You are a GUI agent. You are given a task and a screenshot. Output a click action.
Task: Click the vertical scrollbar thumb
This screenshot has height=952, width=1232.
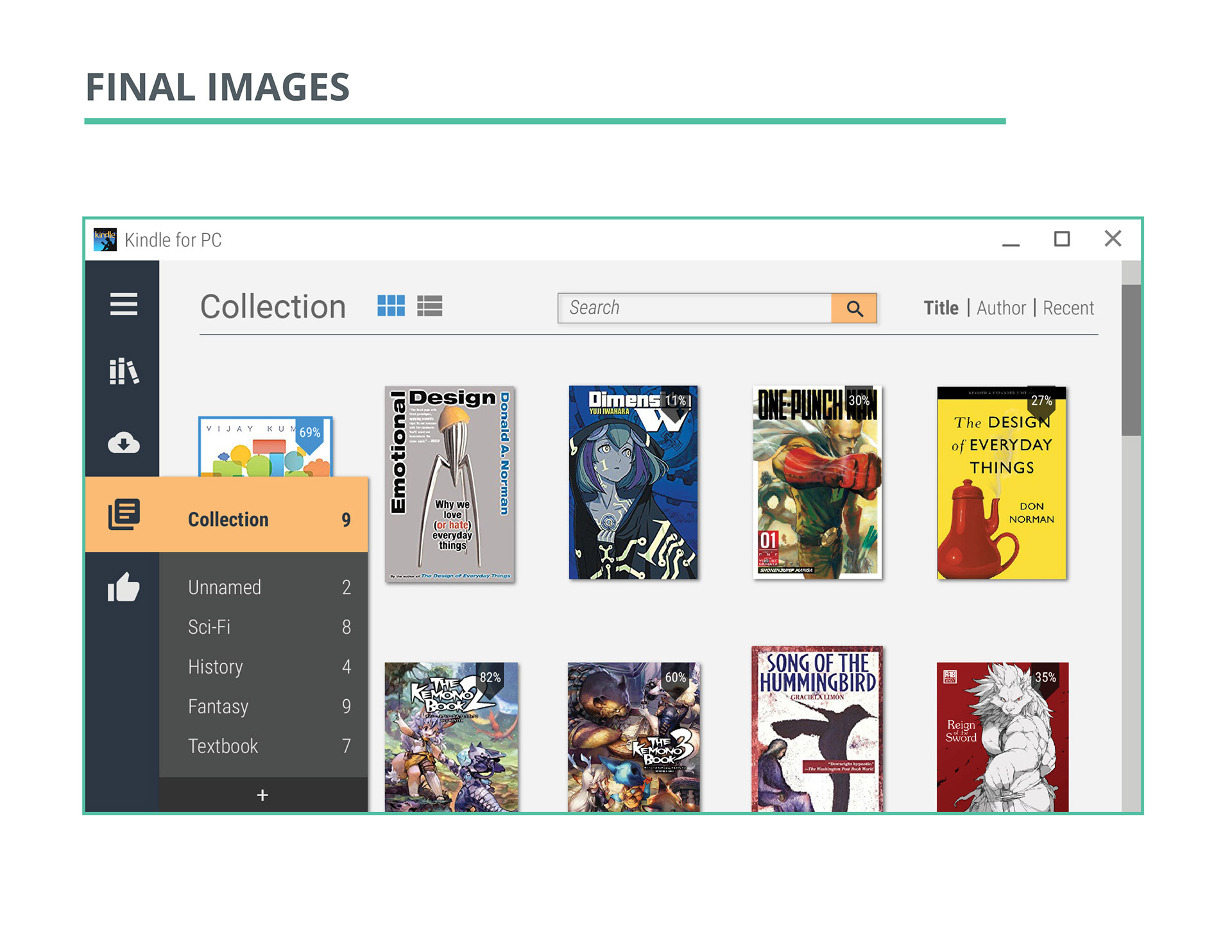[x=1131, y=359]
